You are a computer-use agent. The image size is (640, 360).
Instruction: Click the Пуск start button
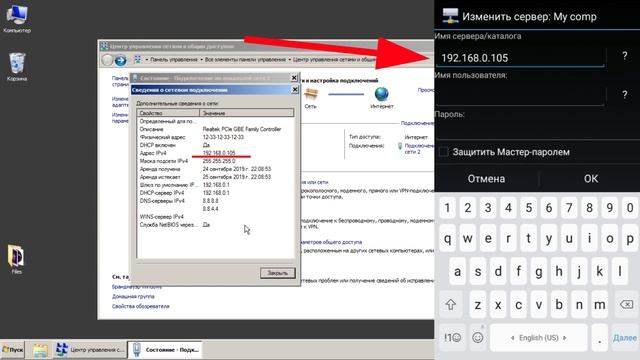tap(13, 350)
